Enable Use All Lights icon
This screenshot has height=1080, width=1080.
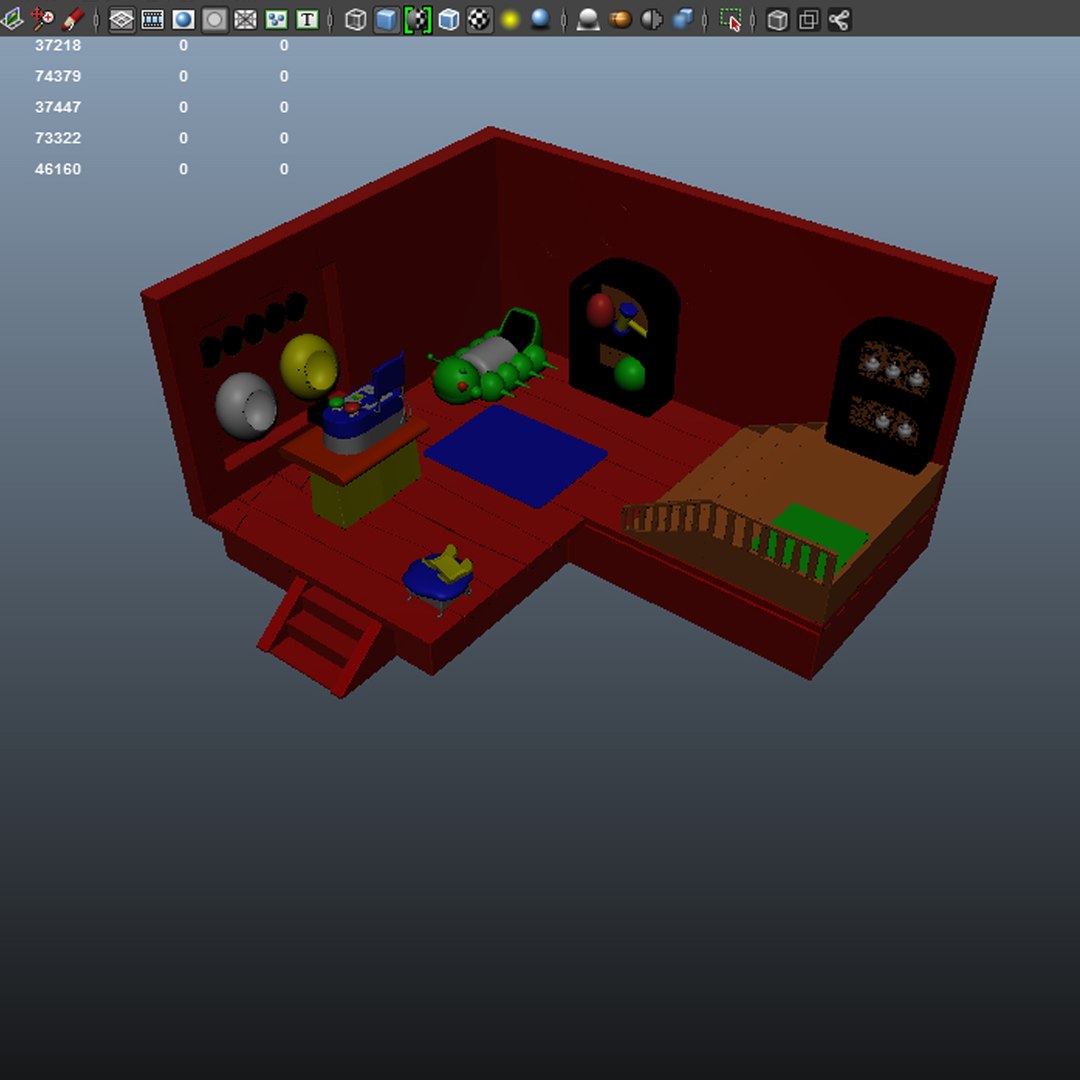[510, 19]
